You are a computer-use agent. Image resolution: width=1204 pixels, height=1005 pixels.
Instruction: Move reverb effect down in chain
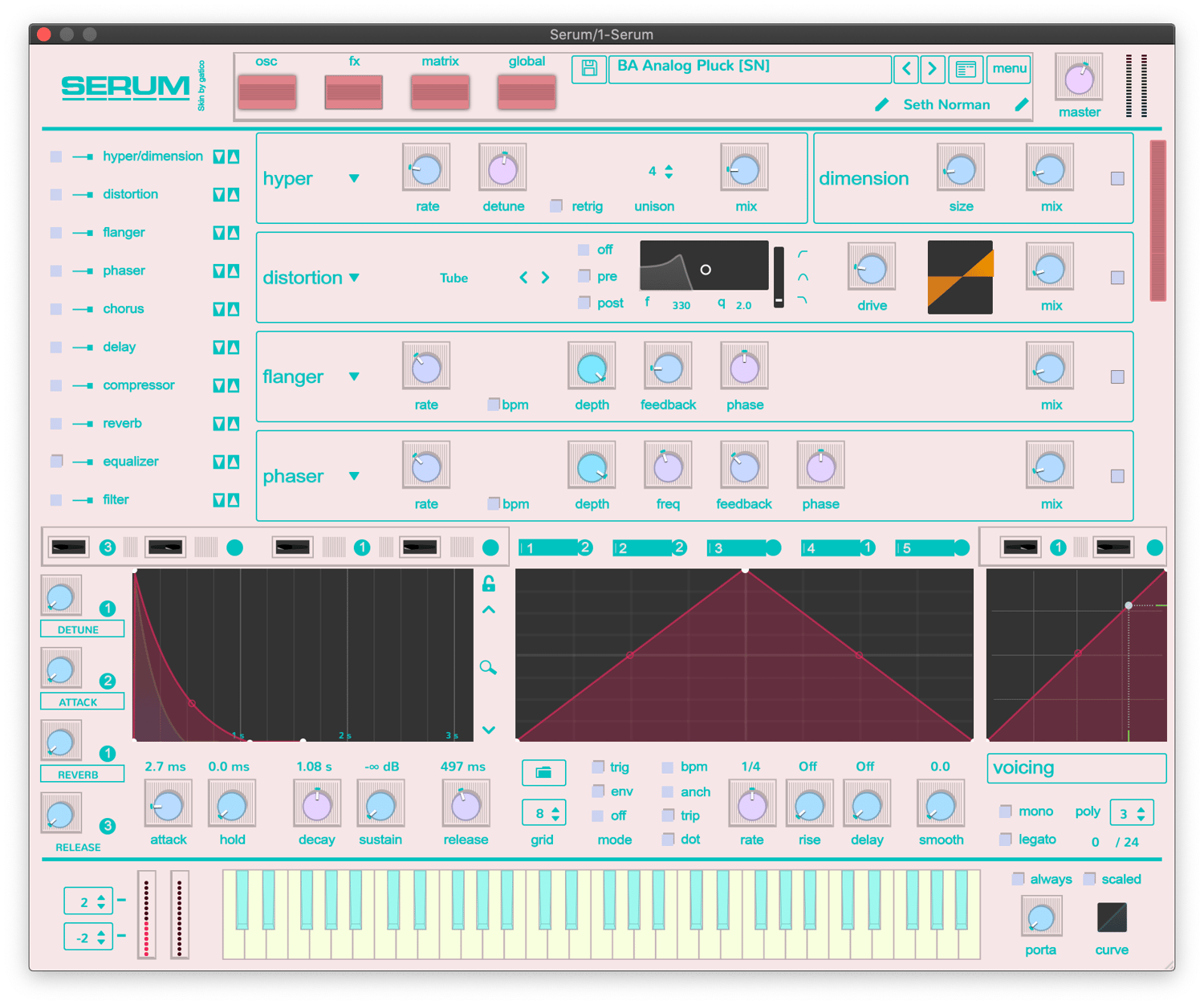(218, 424)
